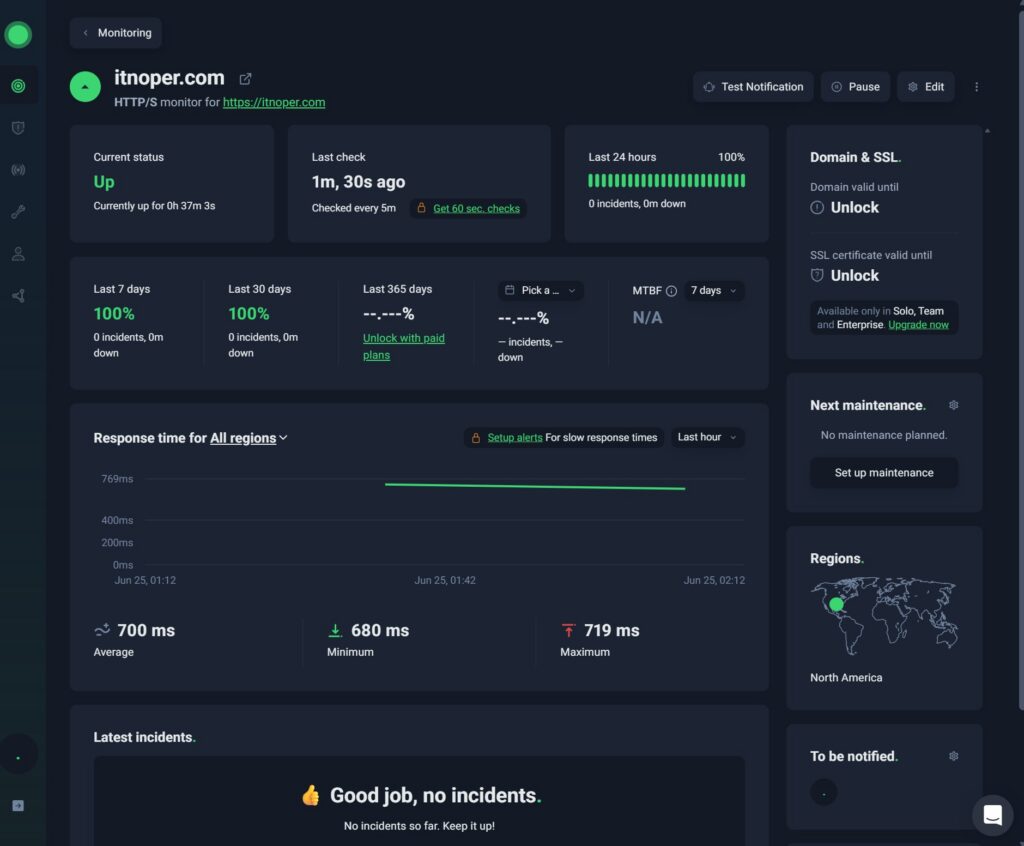
Task: Click the lock icon beside Get 60 sec. checks
Action: coord(421,208)
